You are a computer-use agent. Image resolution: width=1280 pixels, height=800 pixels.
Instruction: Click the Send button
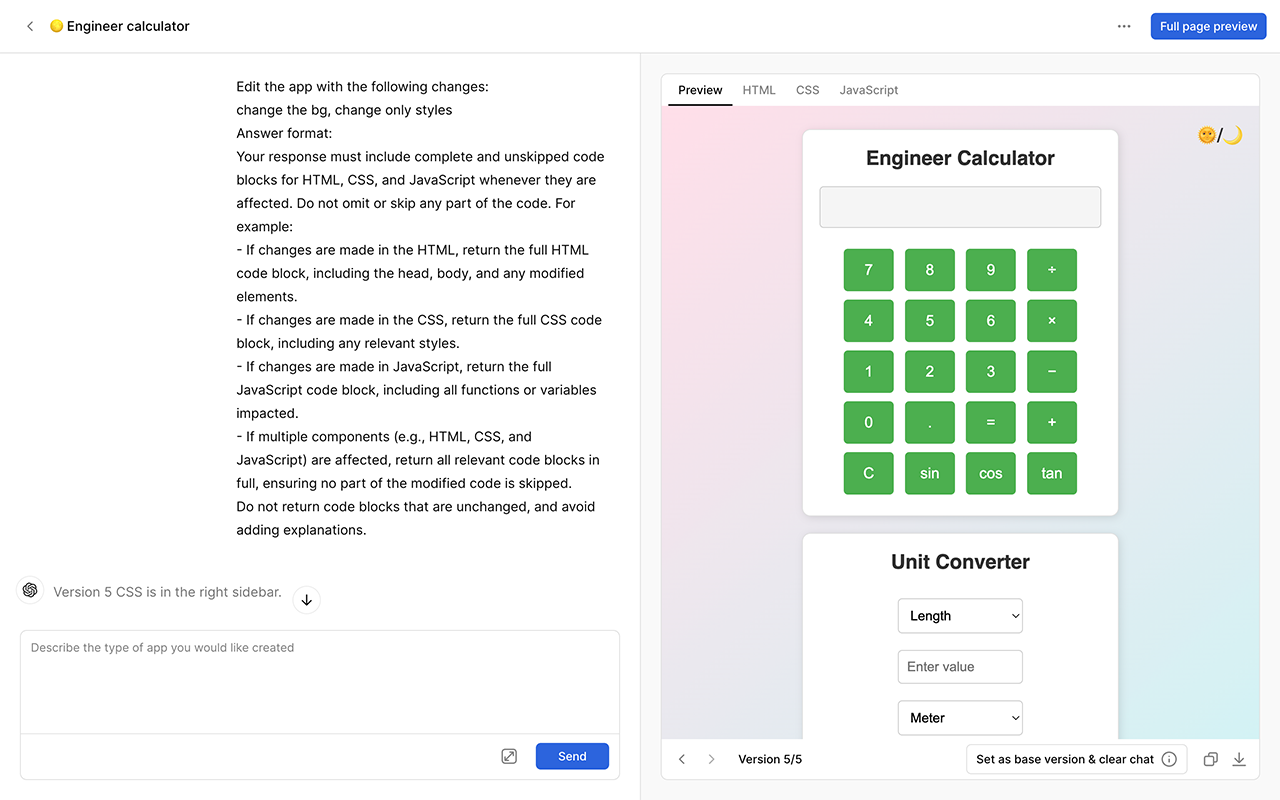tap(572, 756)
